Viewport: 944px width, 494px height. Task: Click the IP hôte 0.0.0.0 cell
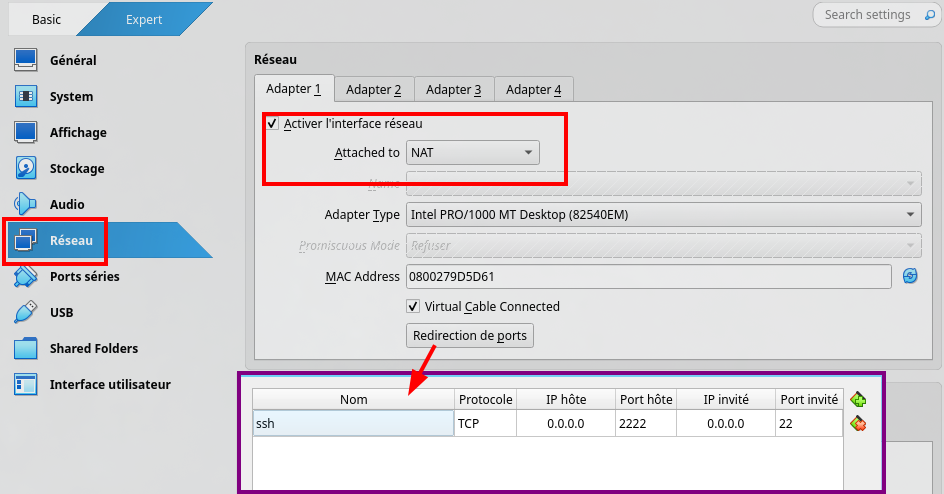[566, 424]
